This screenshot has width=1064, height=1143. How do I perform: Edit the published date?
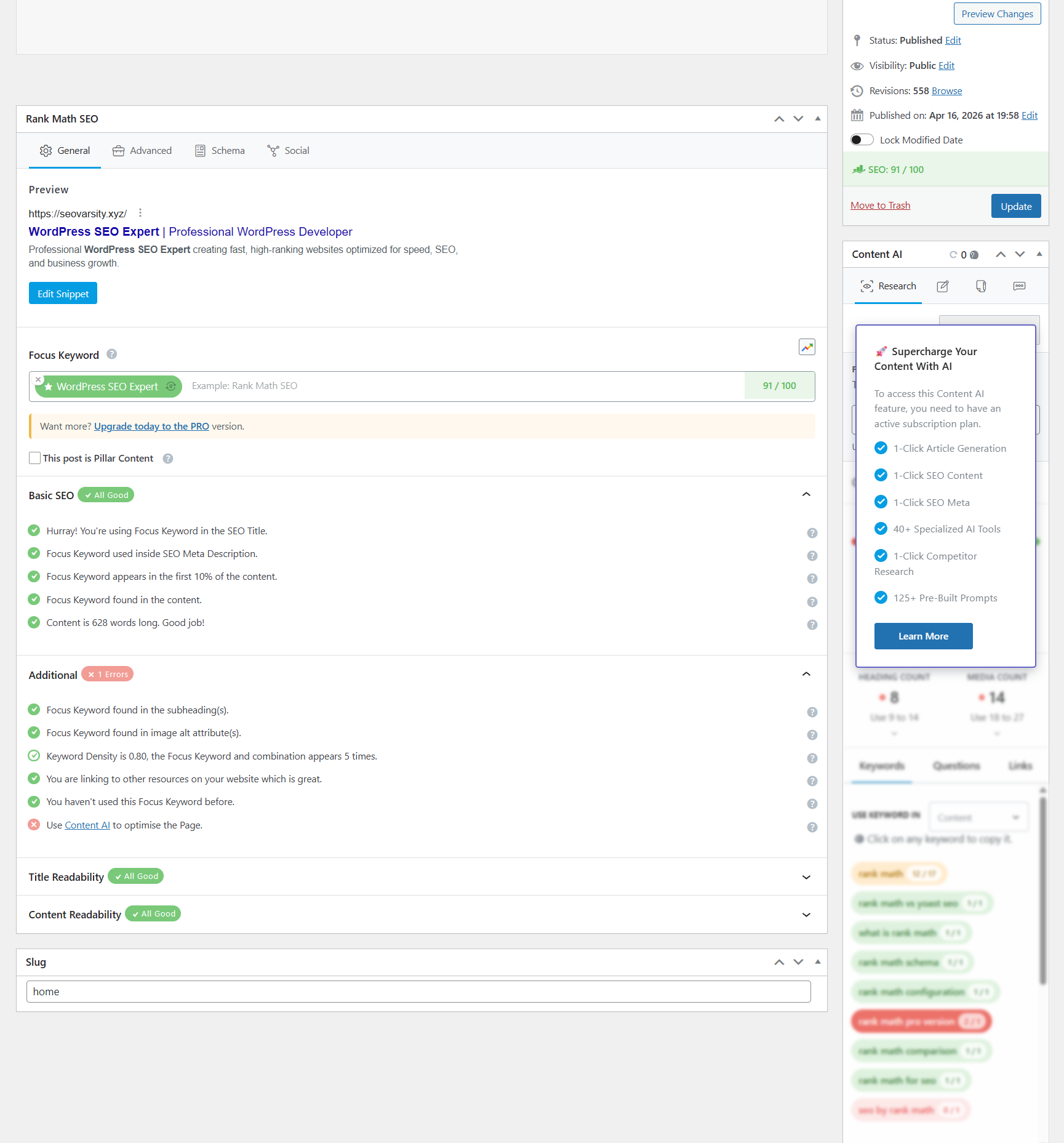coord(1030,116)
